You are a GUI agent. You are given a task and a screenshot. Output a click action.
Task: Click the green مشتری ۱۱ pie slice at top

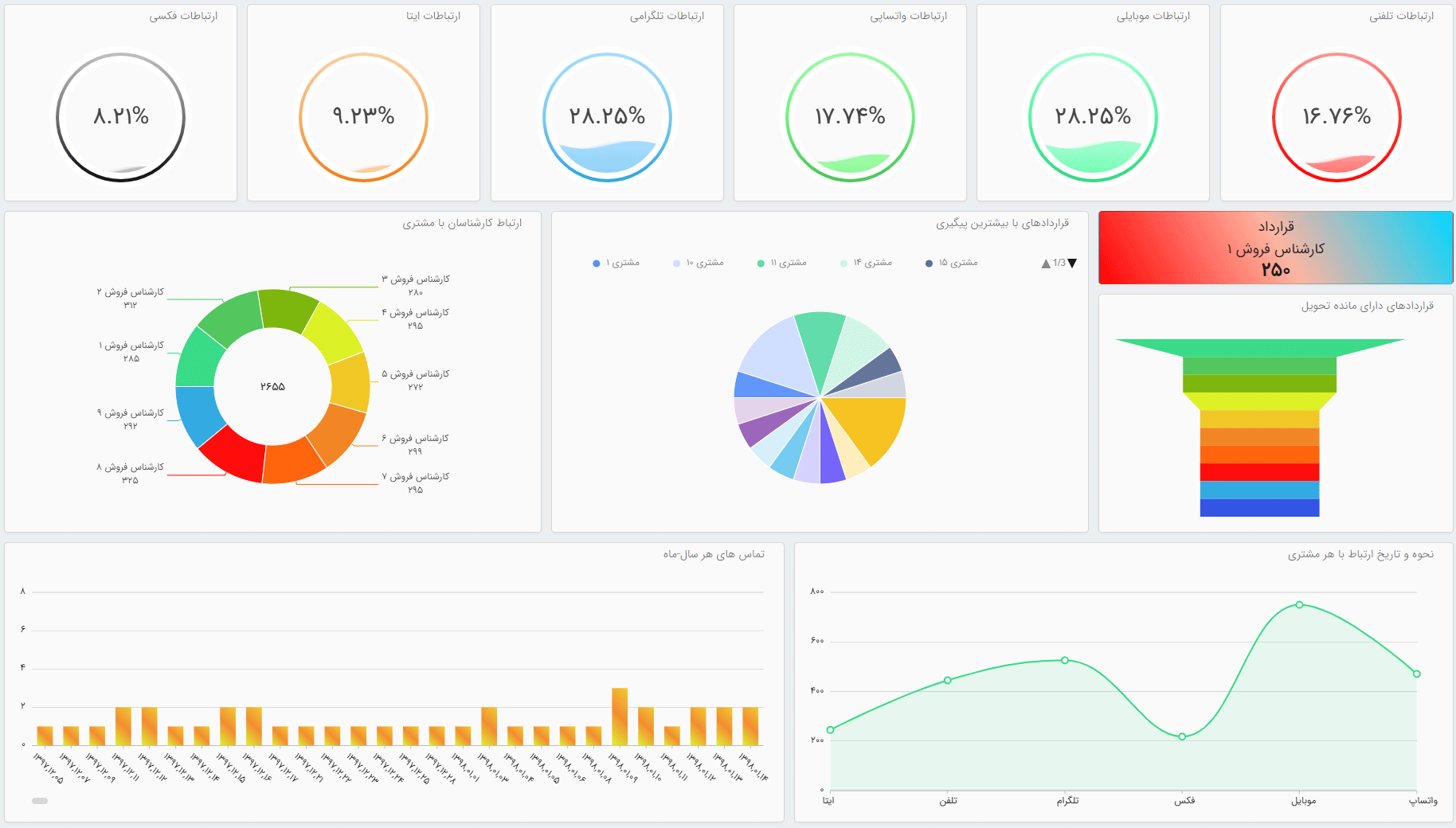820,342
